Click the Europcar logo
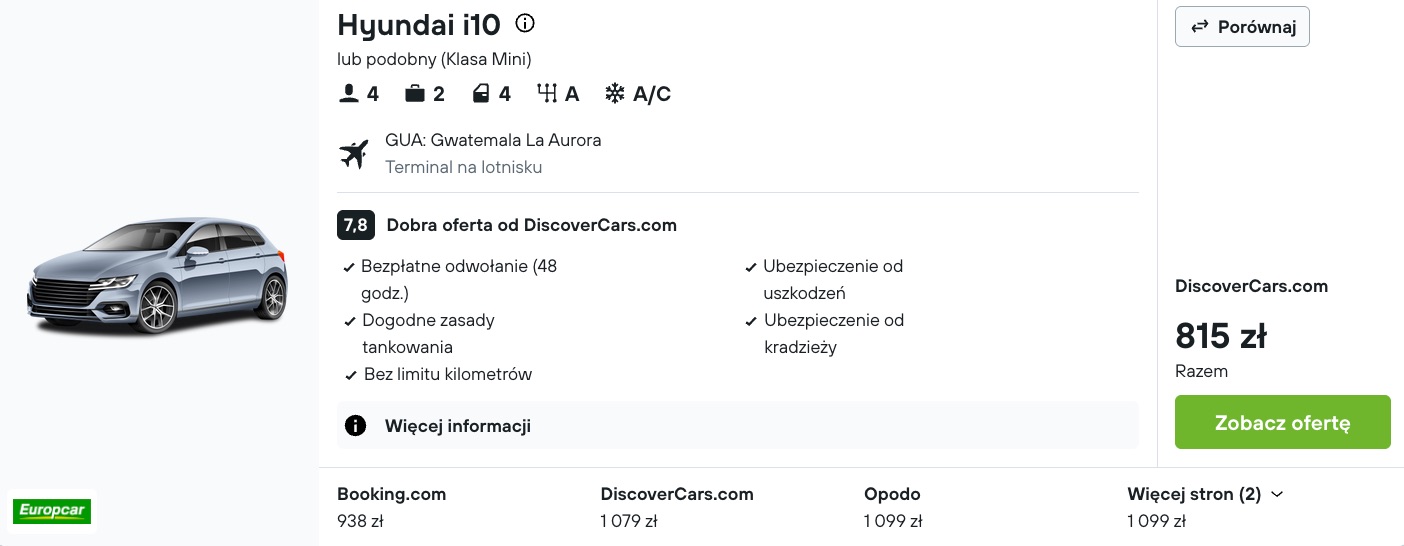 click(x=52, y=512)
